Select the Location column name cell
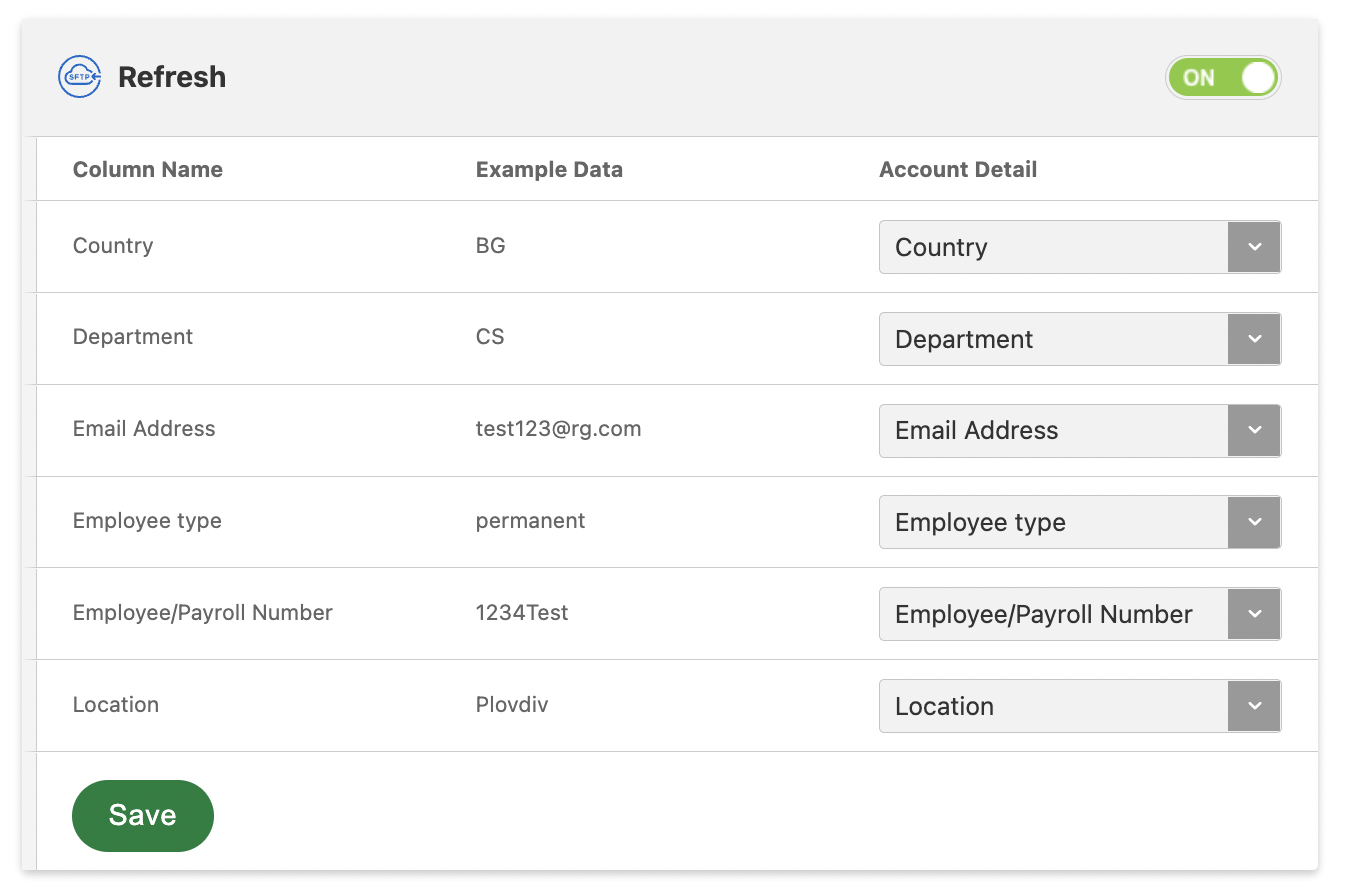The height and width of the screenshot is (894, 1352). [116, 705]
